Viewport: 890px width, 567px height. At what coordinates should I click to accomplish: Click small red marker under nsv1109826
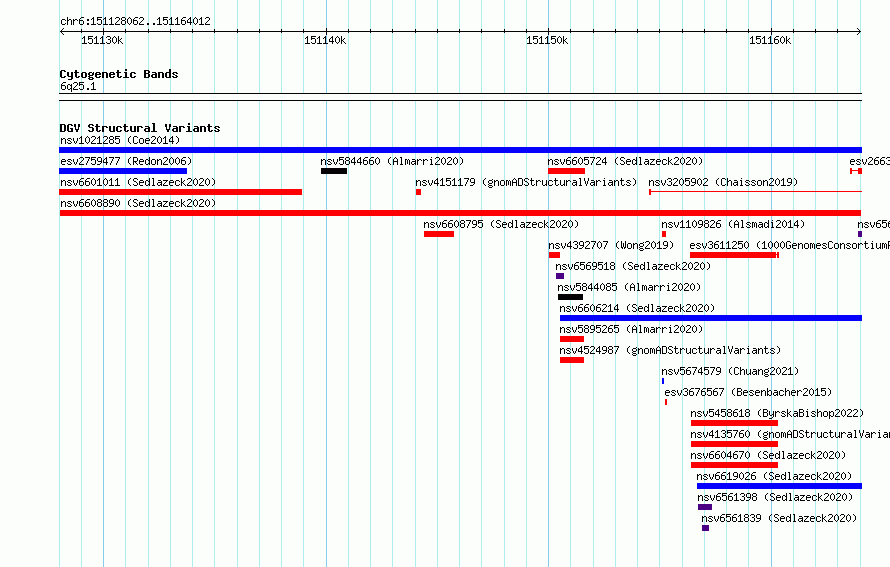pos(664,234)
